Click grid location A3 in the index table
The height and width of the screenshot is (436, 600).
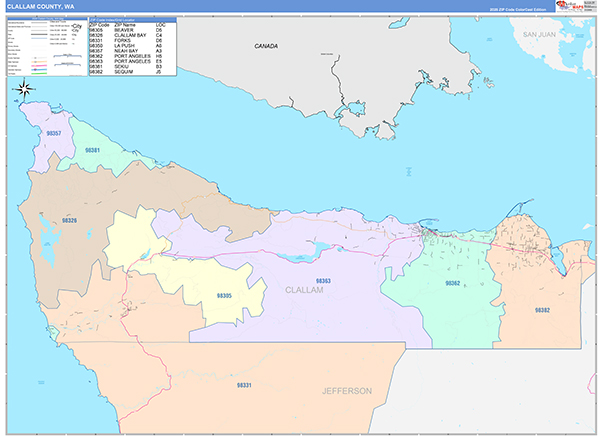(x=159, y=51)
